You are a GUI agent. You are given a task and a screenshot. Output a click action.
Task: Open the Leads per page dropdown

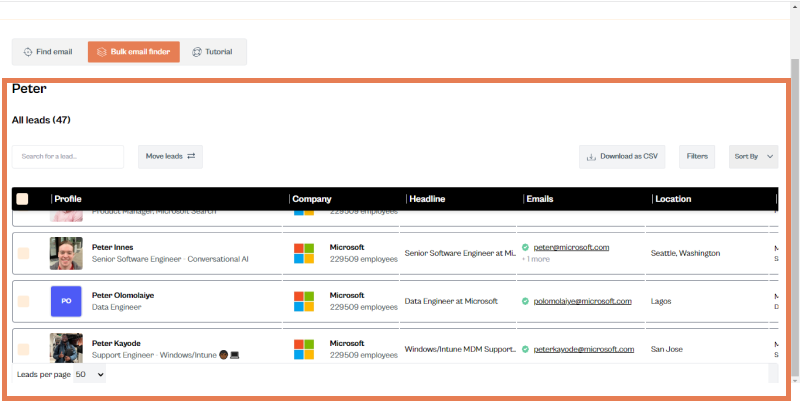click(89, 374)
